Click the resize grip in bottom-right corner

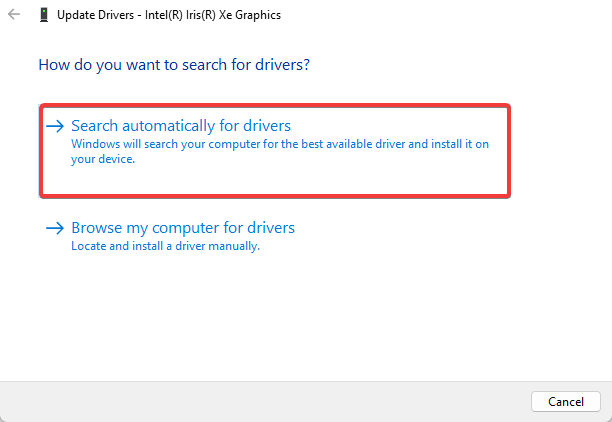606,416
